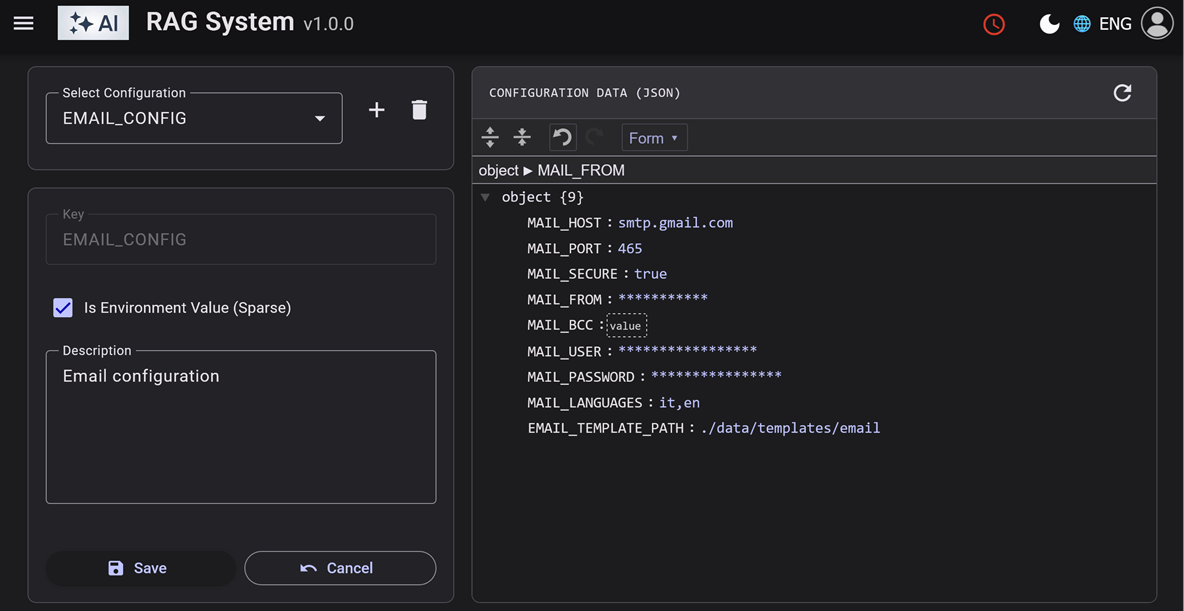Open the hamburger navigation menu
Screen dimensions: 1184x611
click(24, 23)
